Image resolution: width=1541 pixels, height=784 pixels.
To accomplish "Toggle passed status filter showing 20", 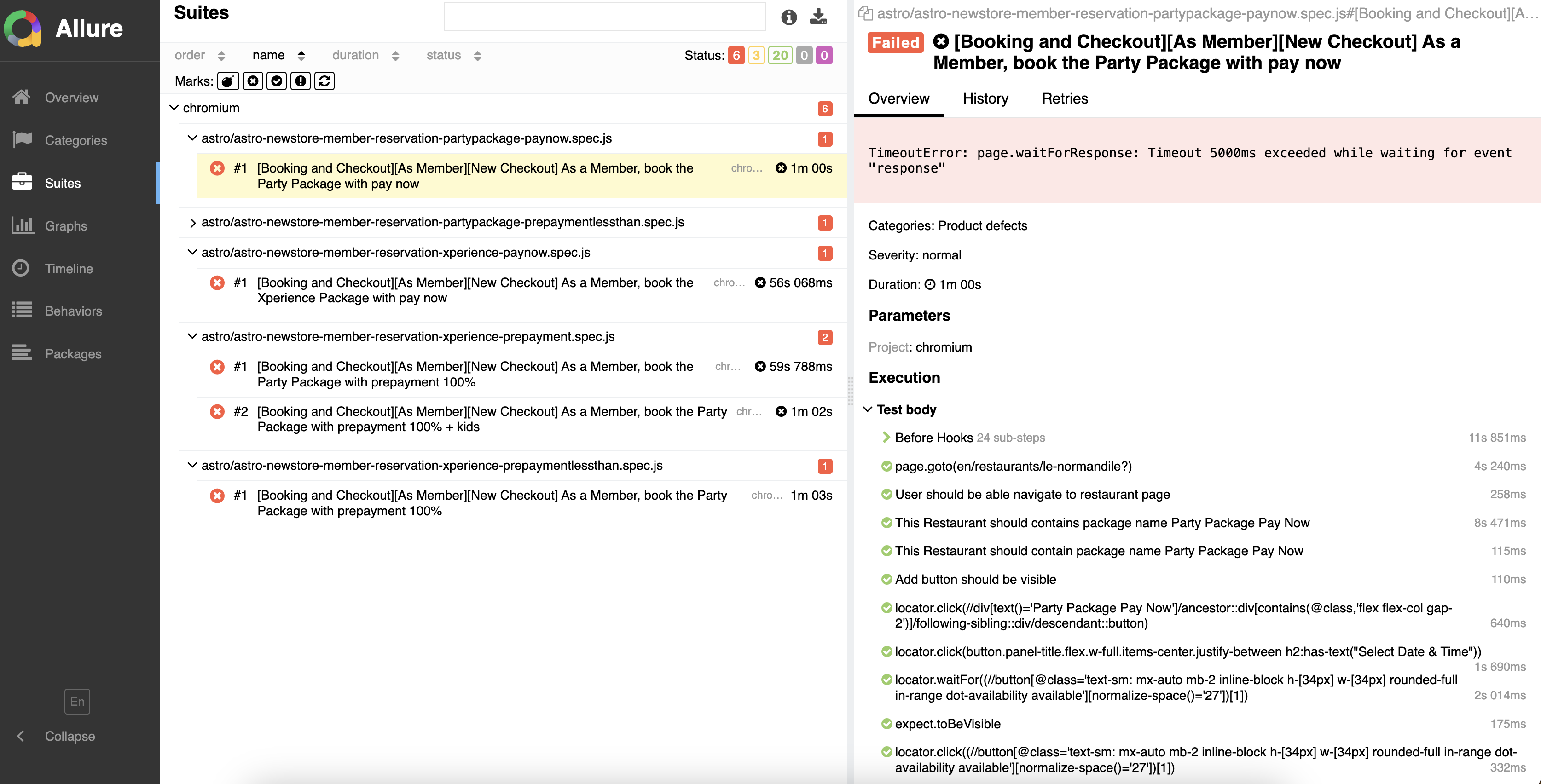I will tap(779, 56).
